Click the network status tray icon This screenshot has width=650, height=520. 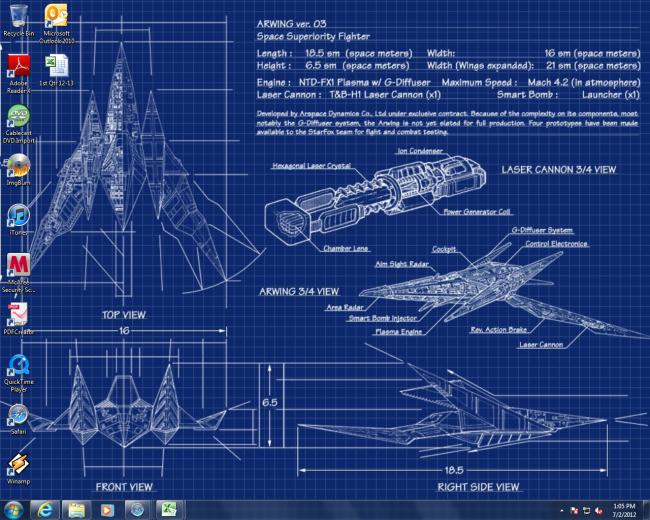[x=587, y=510]
